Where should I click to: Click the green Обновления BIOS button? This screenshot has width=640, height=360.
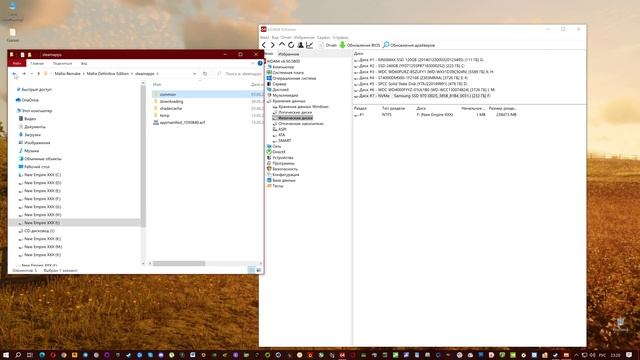[360, 45]
